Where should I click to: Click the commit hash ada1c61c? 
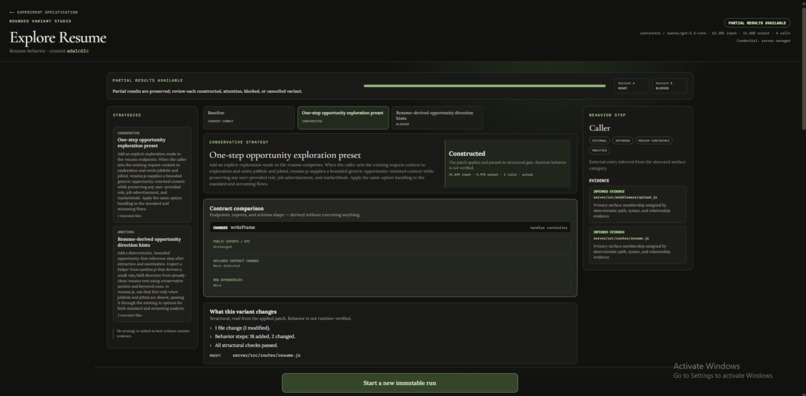point(78,51)
